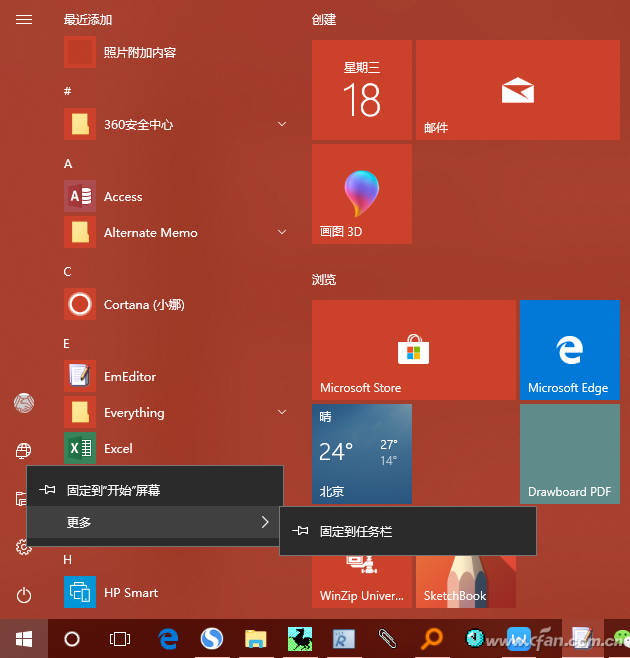Viewport: 630px width, 658px height.
Task: Expand the 360安全中心 folder chevron
Action: [282, 124]
